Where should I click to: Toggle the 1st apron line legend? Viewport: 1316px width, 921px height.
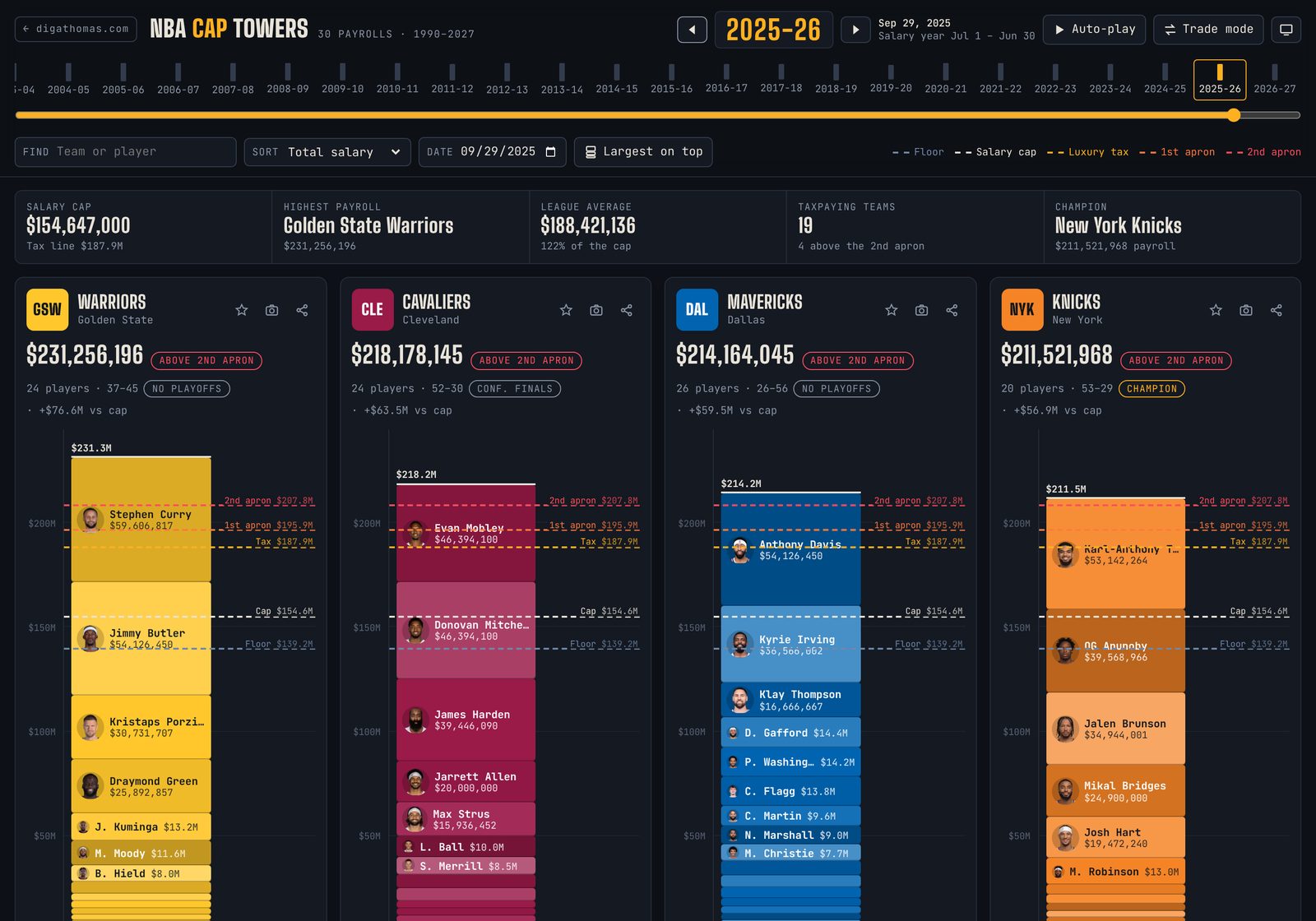(x=1177, y=152)
